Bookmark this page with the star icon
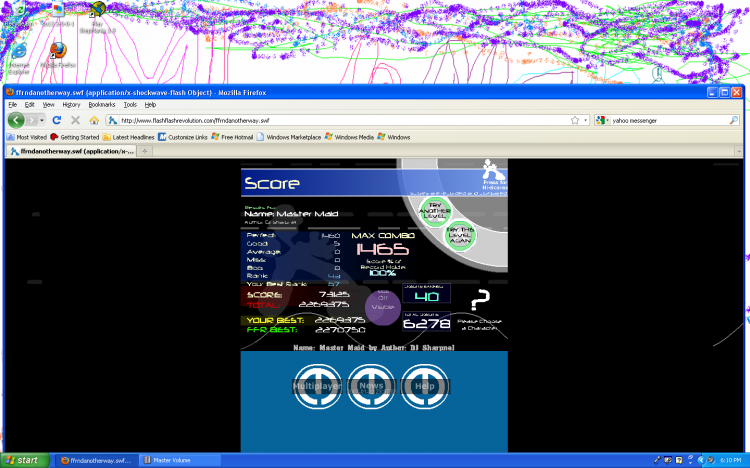The height and width of the screenshot is (468, 750). tap(573, 120)
